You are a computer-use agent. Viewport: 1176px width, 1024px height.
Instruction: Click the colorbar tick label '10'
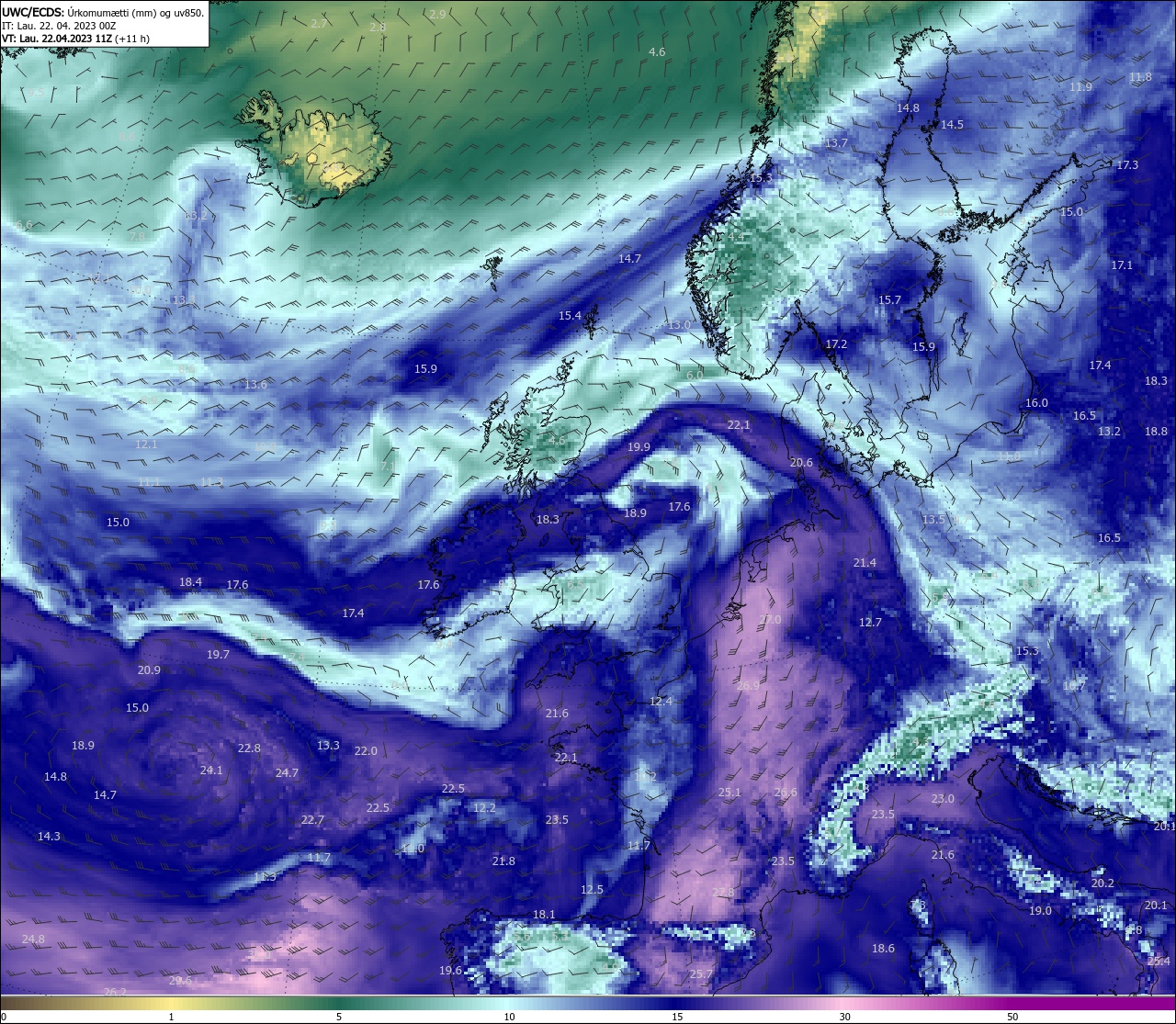point(509,1017)
